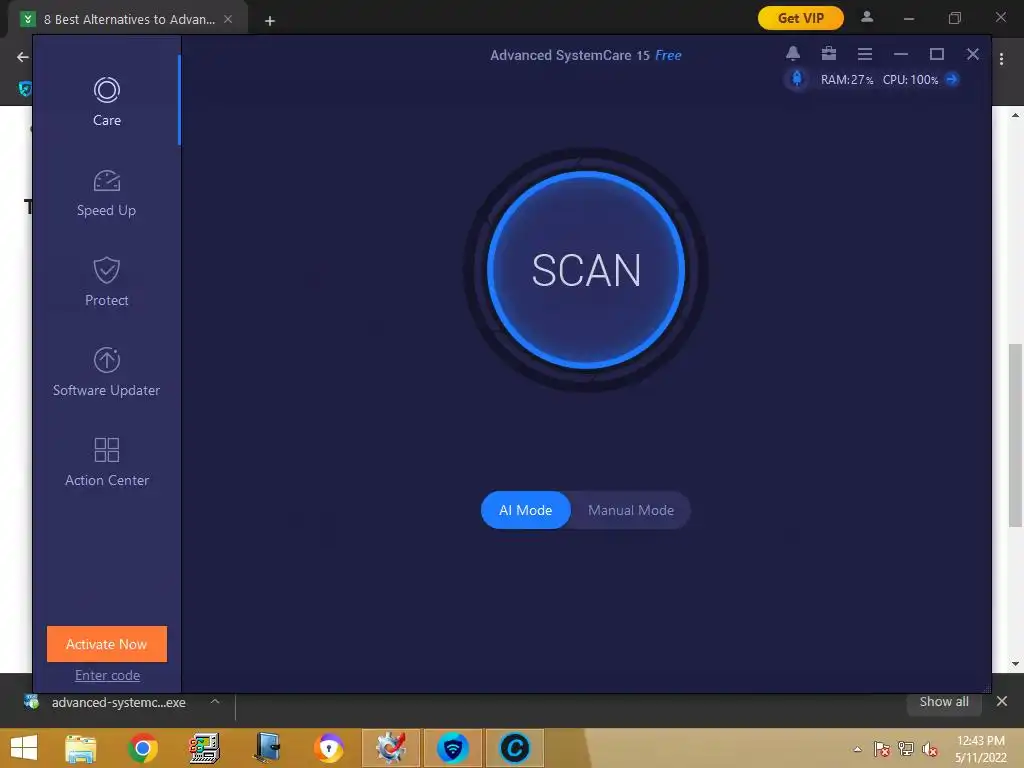Open the orange Avast browser taskbar icon
The width and height of the screenshot is (1024, 768).
328,748
